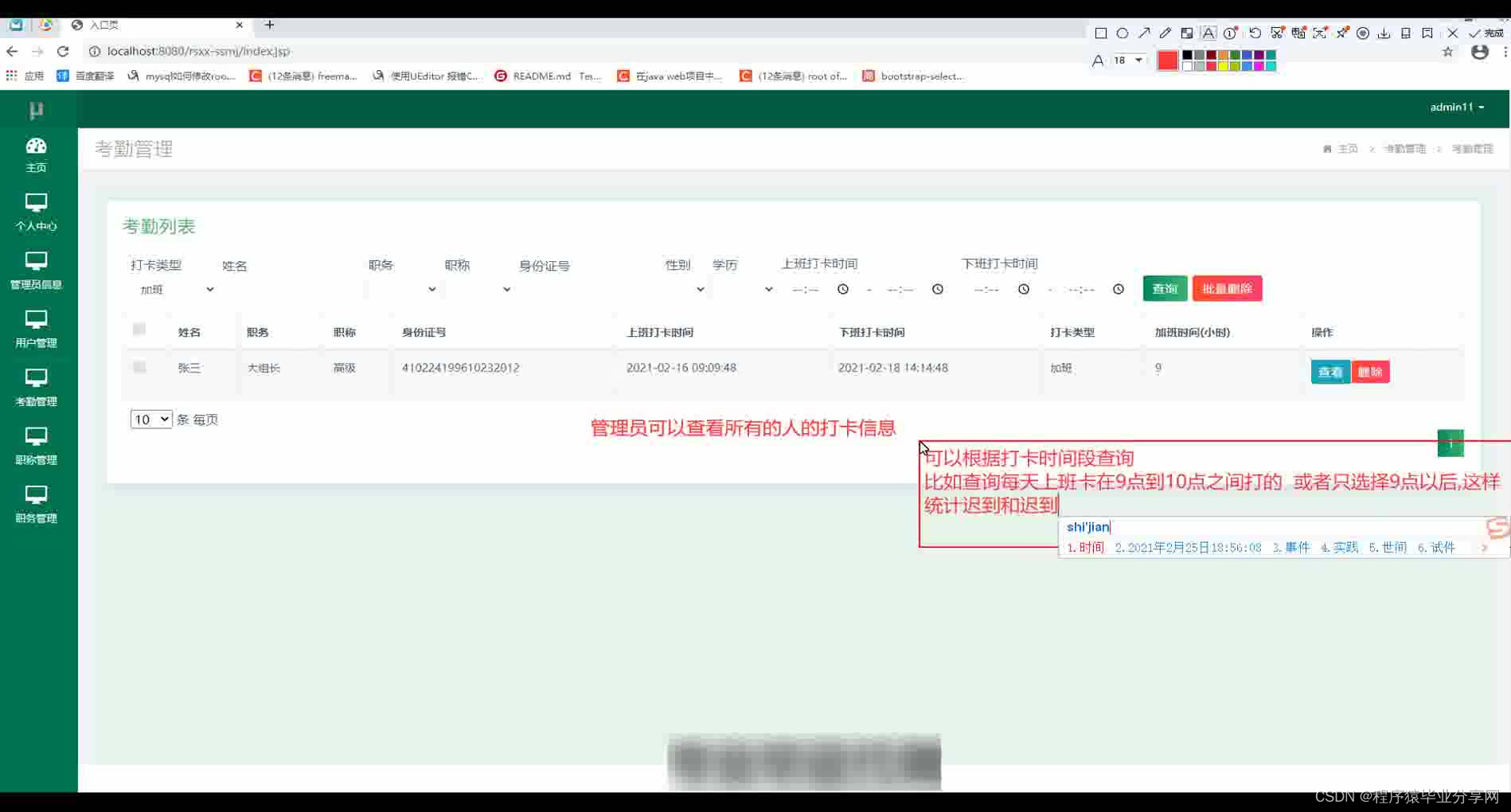
Task: Click 查看 for 张三's record
Action: click(1330, 372)
